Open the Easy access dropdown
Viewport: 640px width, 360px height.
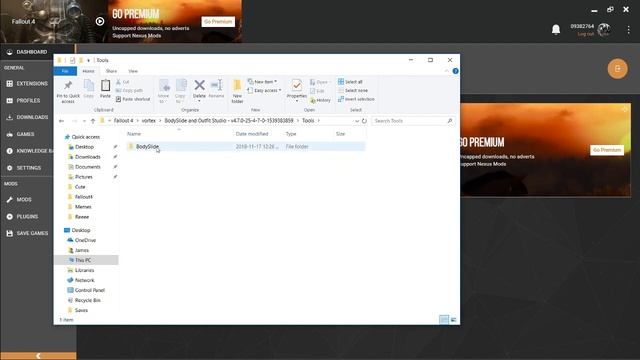point(264,91)
